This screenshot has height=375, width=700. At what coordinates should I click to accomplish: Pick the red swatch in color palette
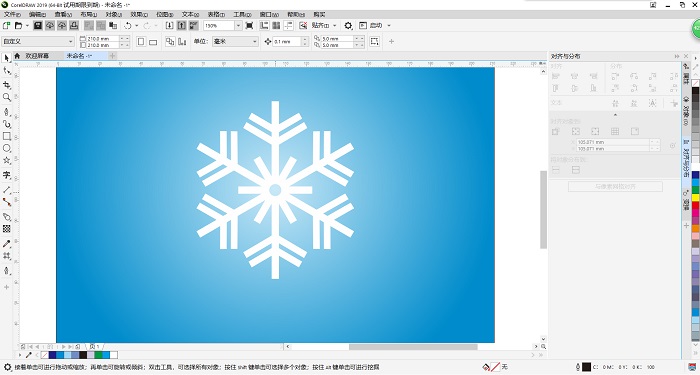696,205
